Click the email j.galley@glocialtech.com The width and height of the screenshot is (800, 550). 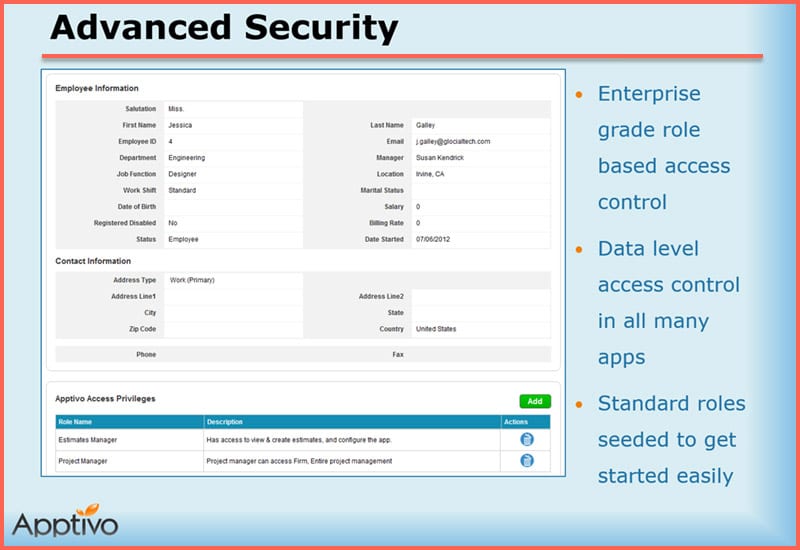click(x=453, y=142)
